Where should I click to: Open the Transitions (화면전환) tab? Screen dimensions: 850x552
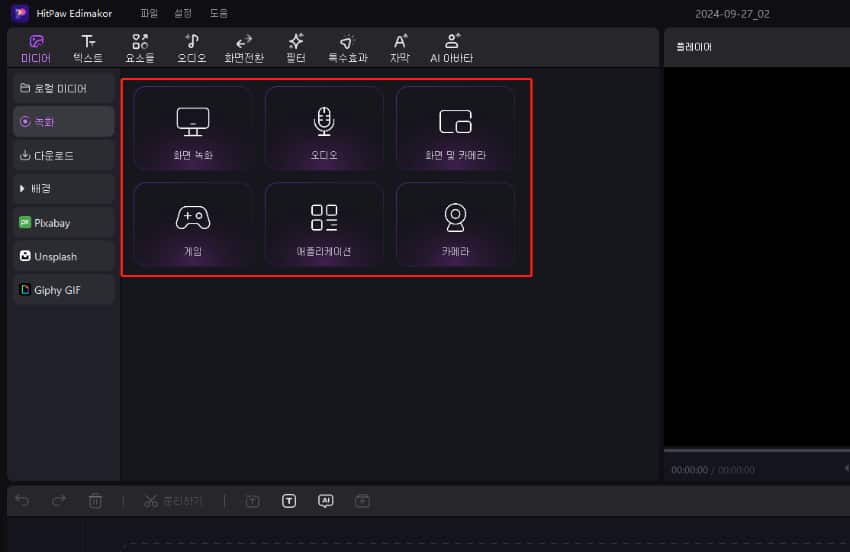[244, 47]
